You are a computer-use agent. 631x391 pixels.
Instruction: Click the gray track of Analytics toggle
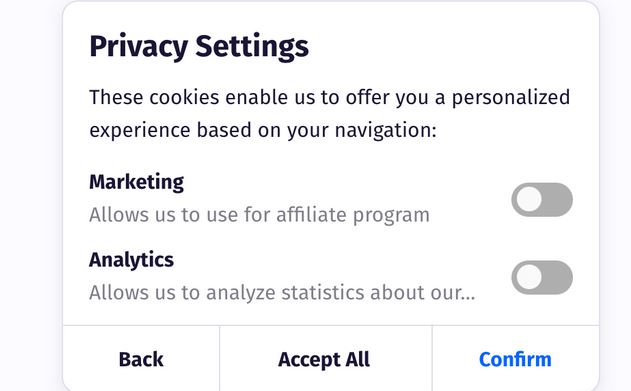(557, 278)
